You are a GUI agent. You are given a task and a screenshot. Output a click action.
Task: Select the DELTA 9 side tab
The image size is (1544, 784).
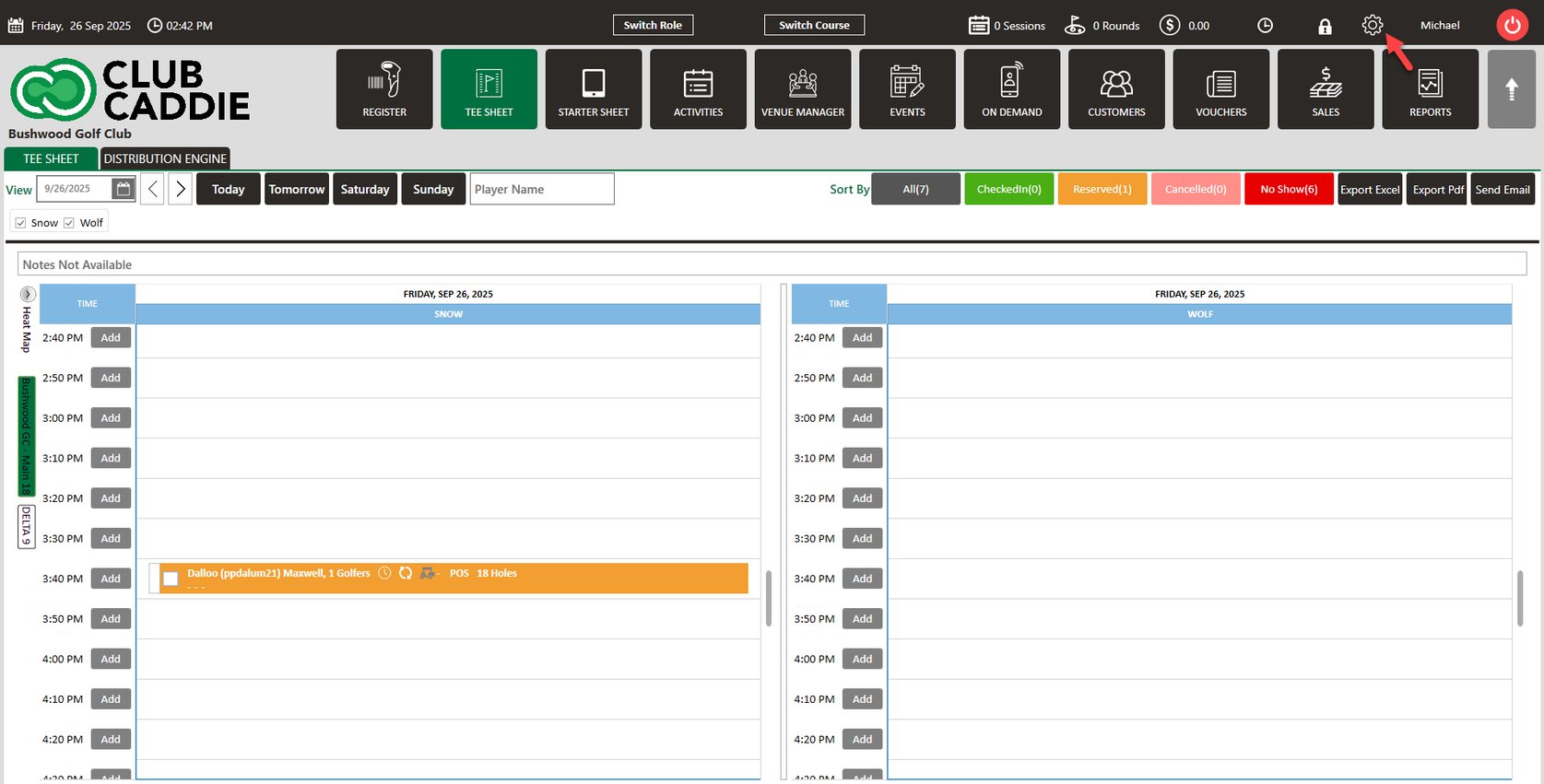(27, 526)
